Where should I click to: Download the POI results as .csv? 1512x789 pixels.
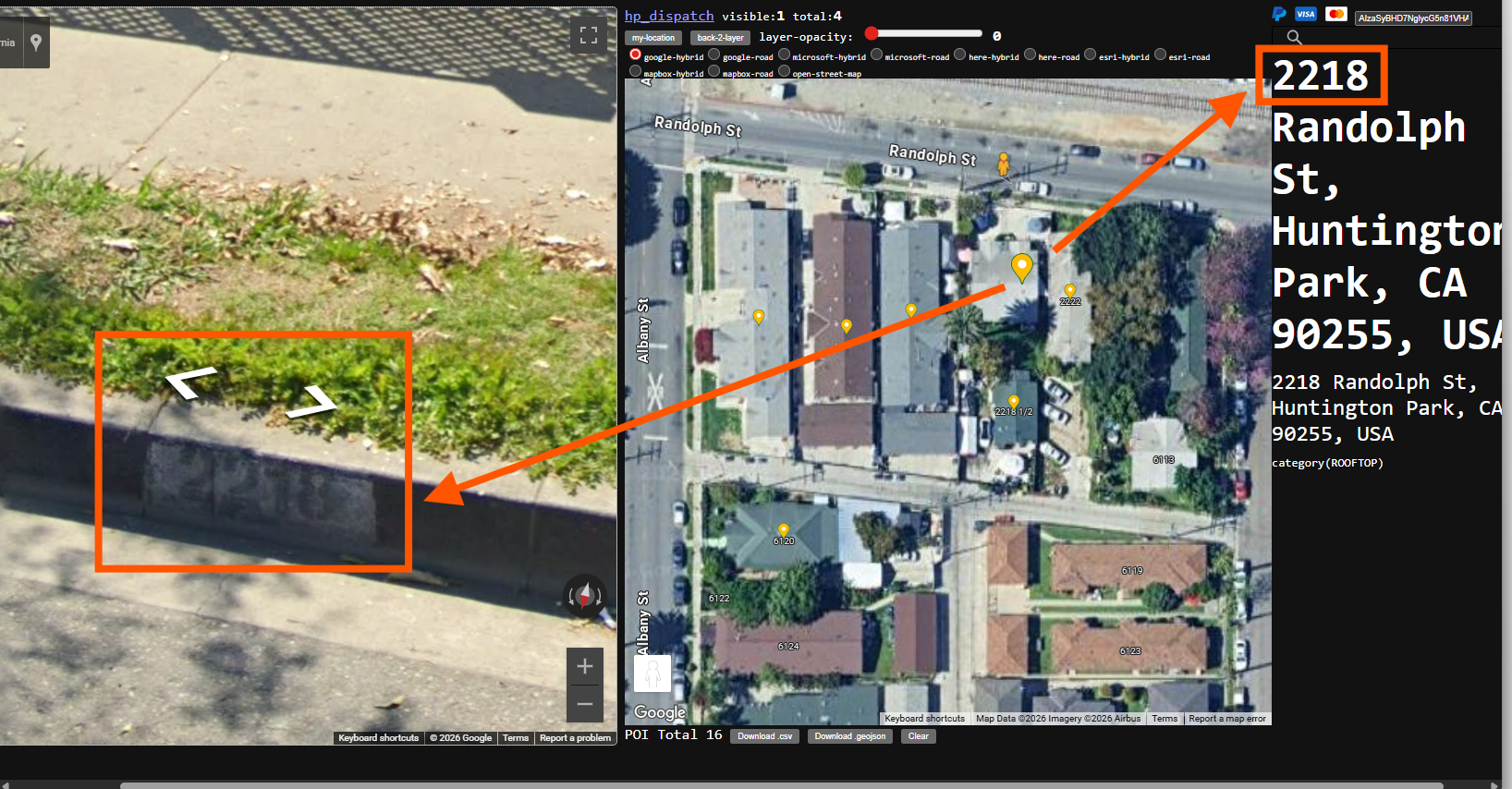[x=765, y=736]
